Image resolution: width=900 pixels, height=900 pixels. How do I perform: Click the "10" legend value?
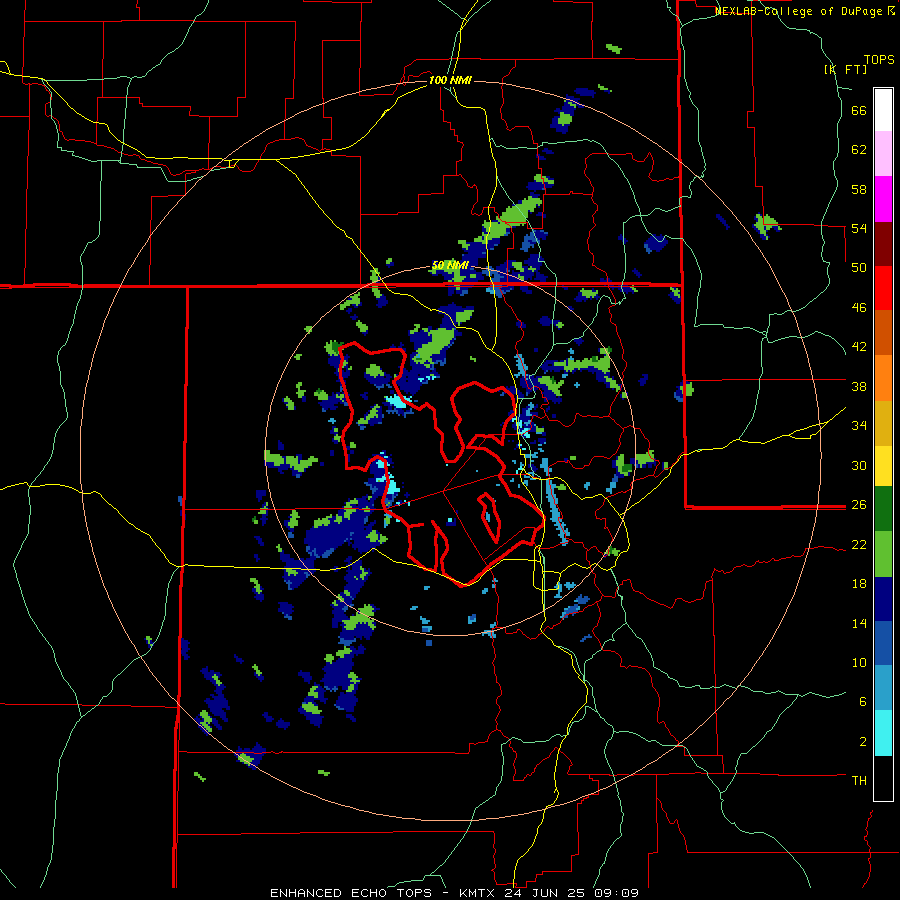click(859, 662)
